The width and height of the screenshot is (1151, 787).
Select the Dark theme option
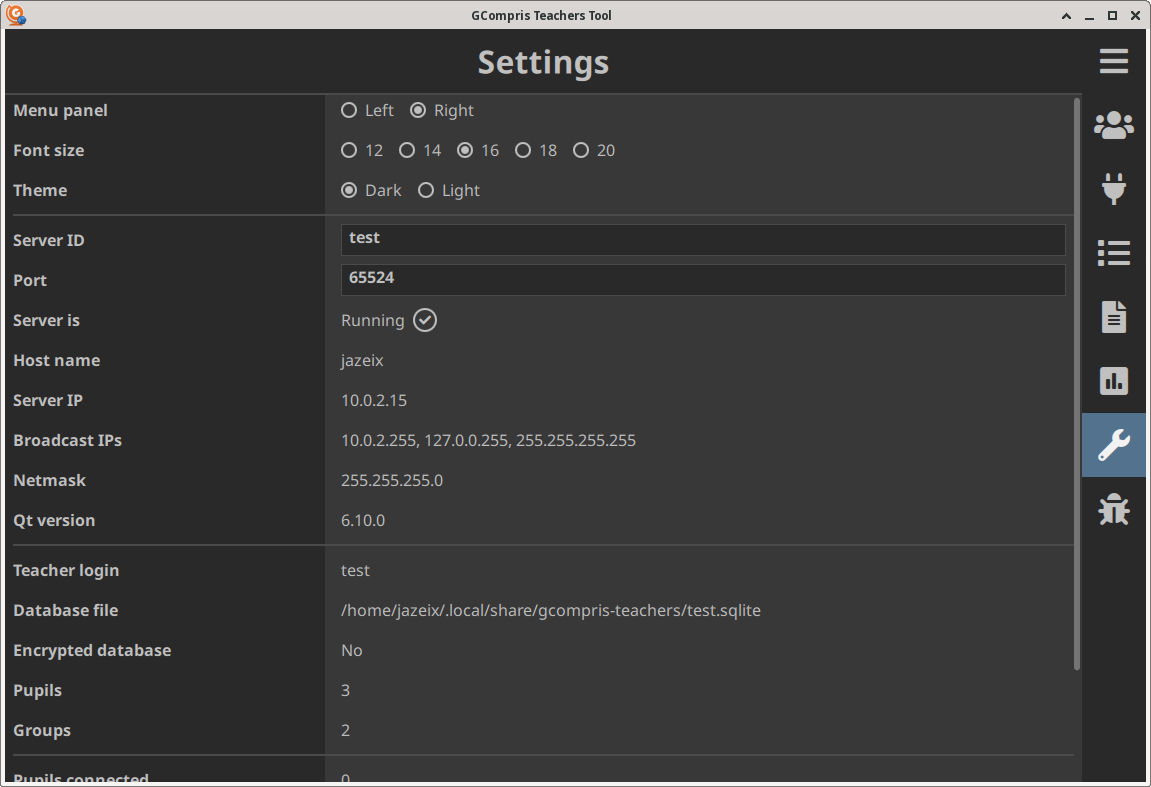coord(349,190)
